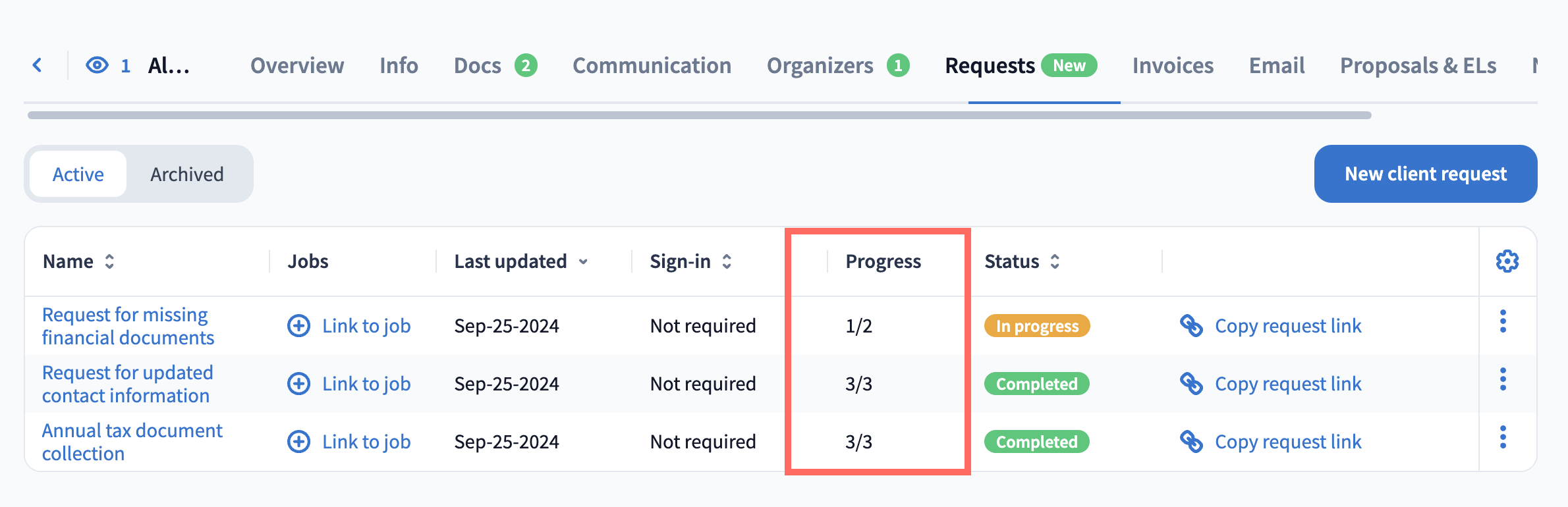This screenshot has width=1568, height=507.
Task: Sort table by Name column arrows
Action: point(110,261)
